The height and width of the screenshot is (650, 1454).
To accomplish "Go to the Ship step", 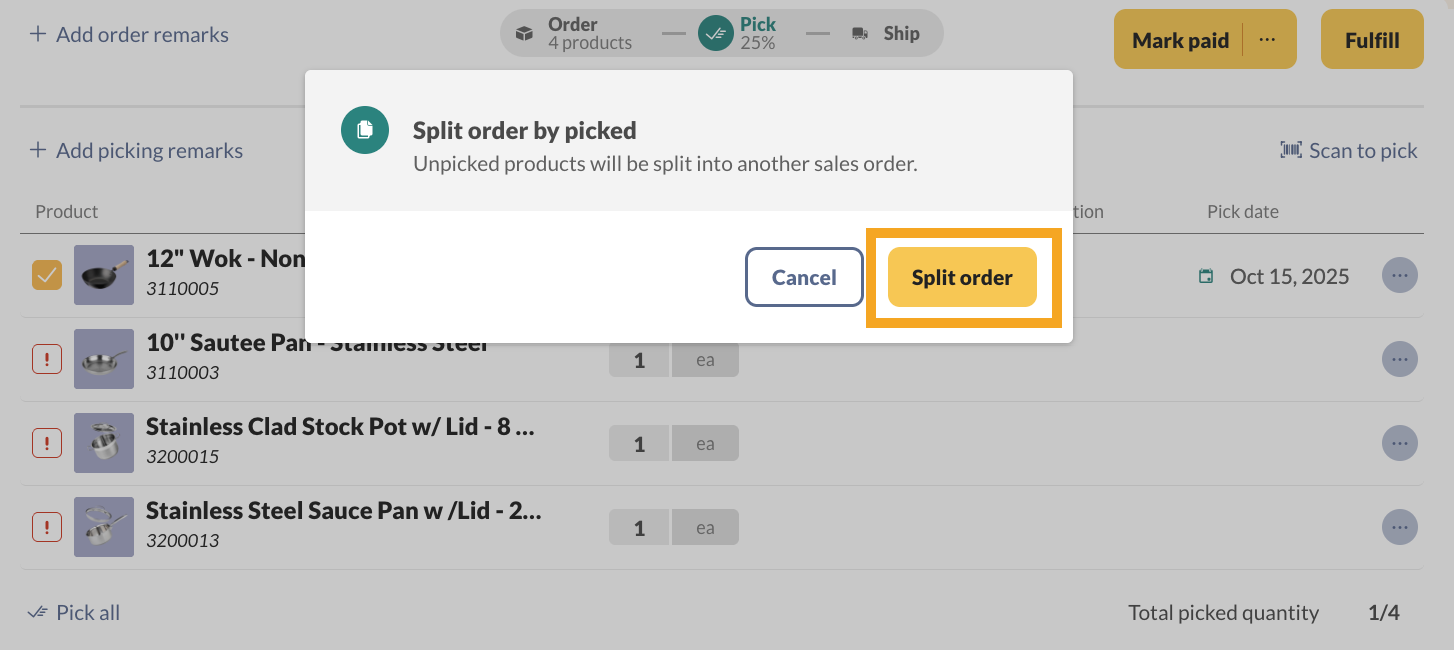I will click(x=900, y=34).
